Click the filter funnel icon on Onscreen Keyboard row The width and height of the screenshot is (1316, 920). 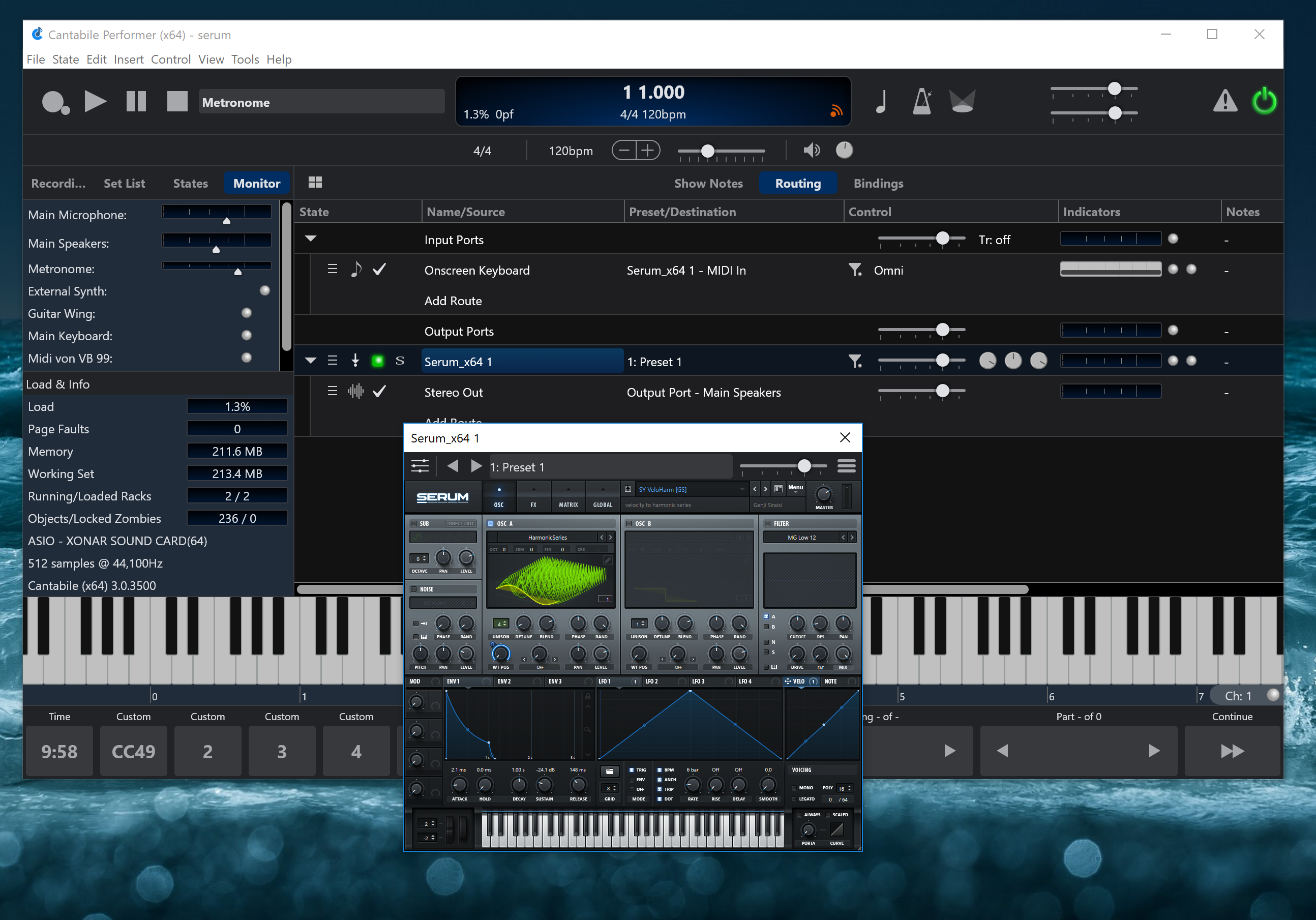tap(855, 270)
